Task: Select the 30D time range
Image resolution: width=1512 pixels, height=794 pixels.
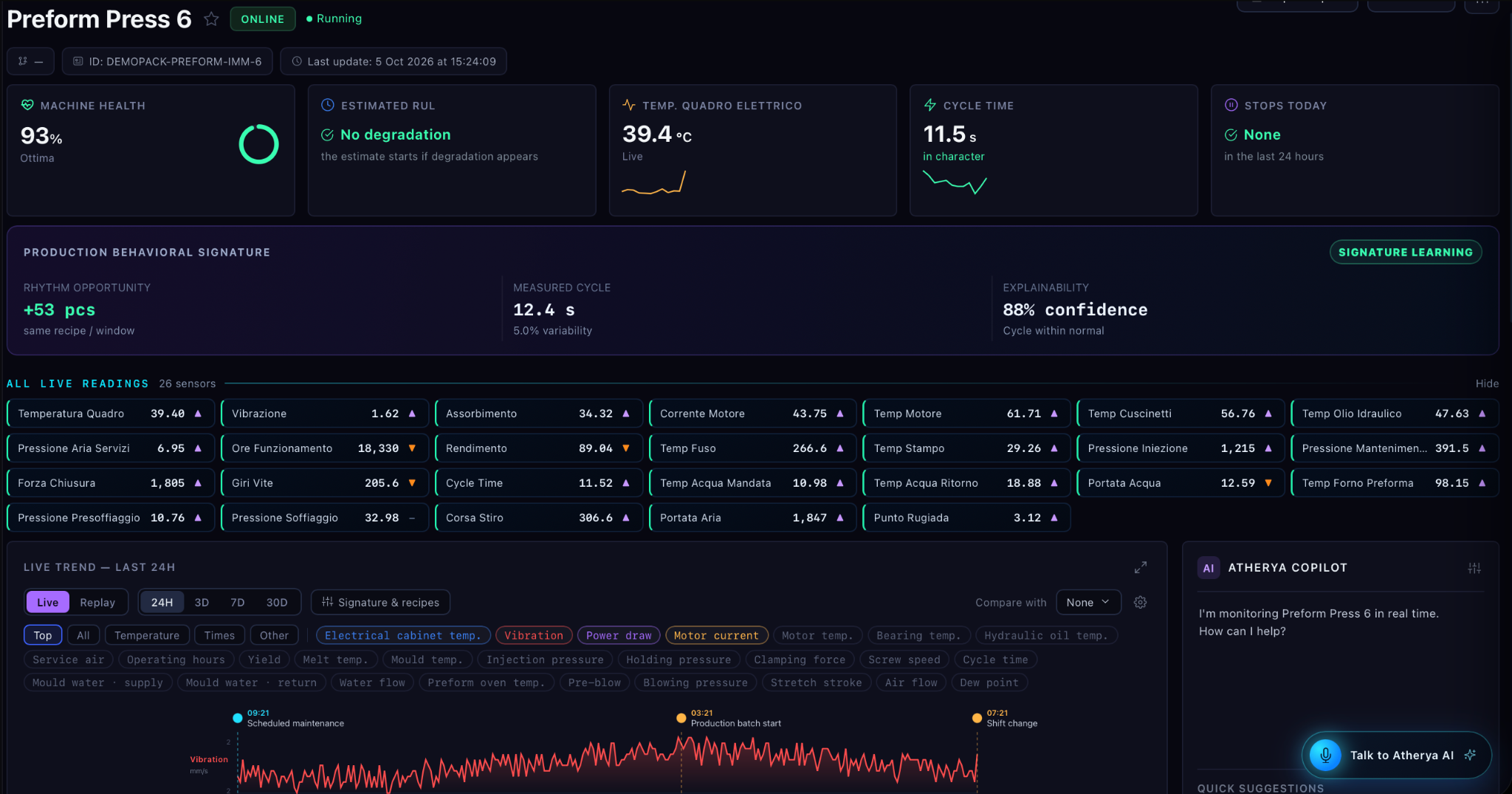Action: point(277,602)
